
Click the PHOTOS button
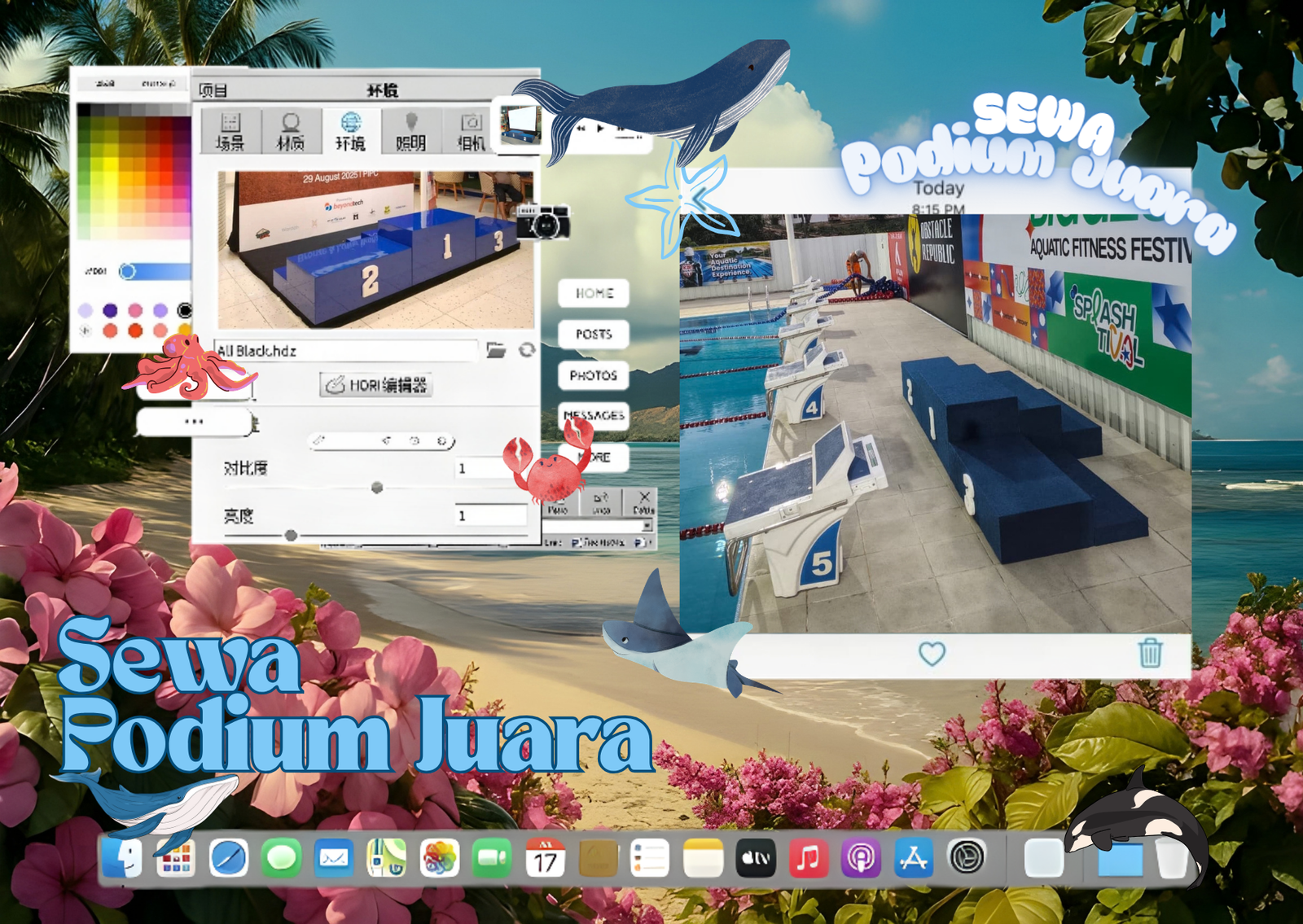click(x=594, y=375)
